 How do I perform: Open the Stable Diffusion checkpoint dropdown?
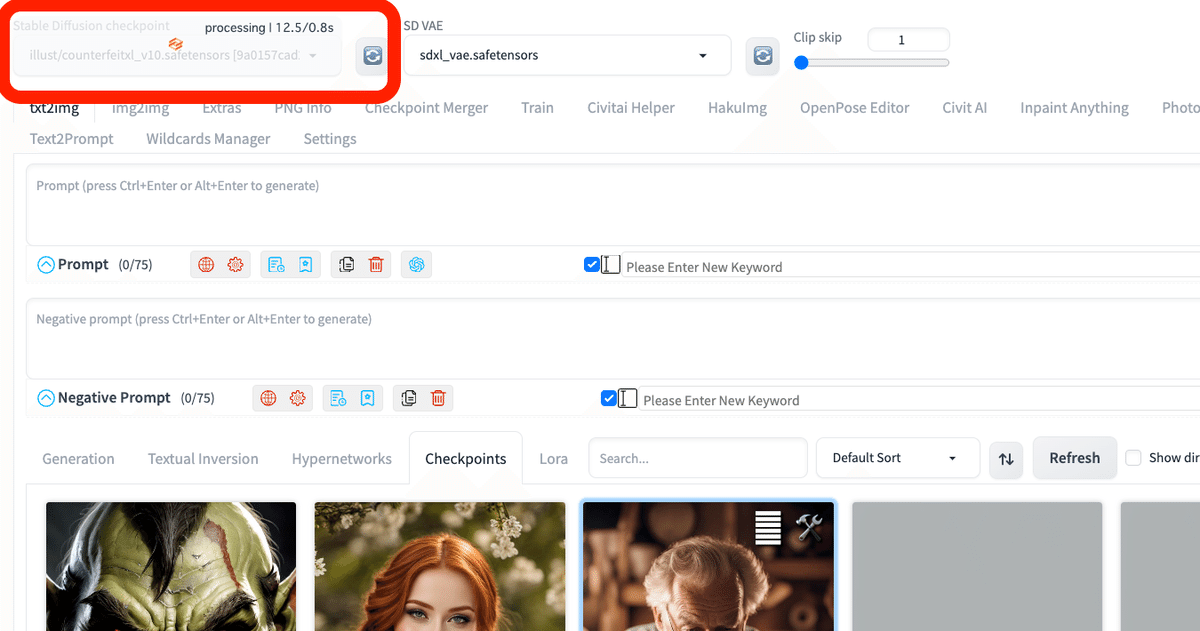(x=176, y=56)
